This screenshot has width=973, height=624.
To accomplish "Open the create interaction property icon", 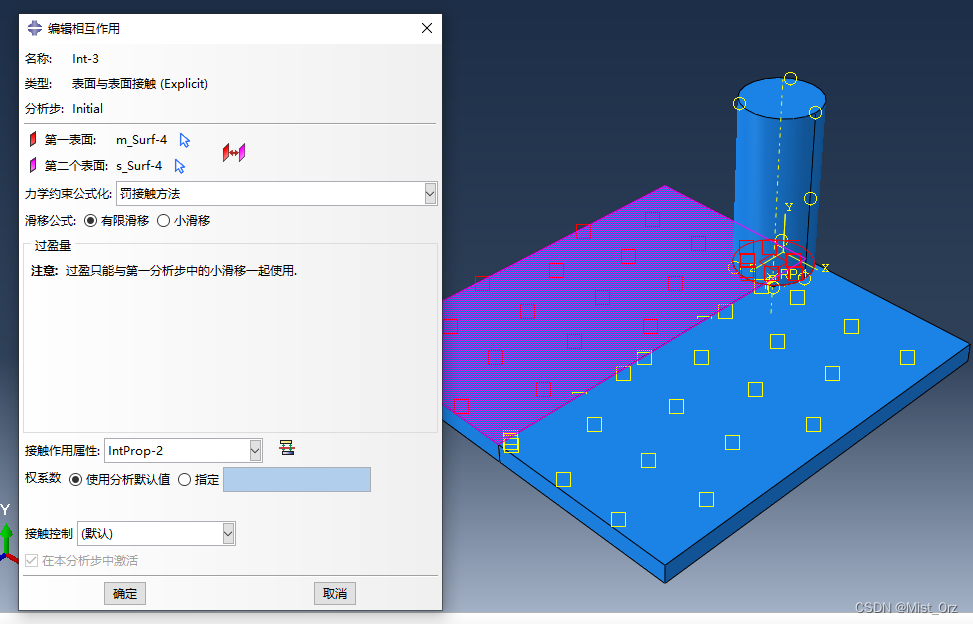I will [287, 448].
